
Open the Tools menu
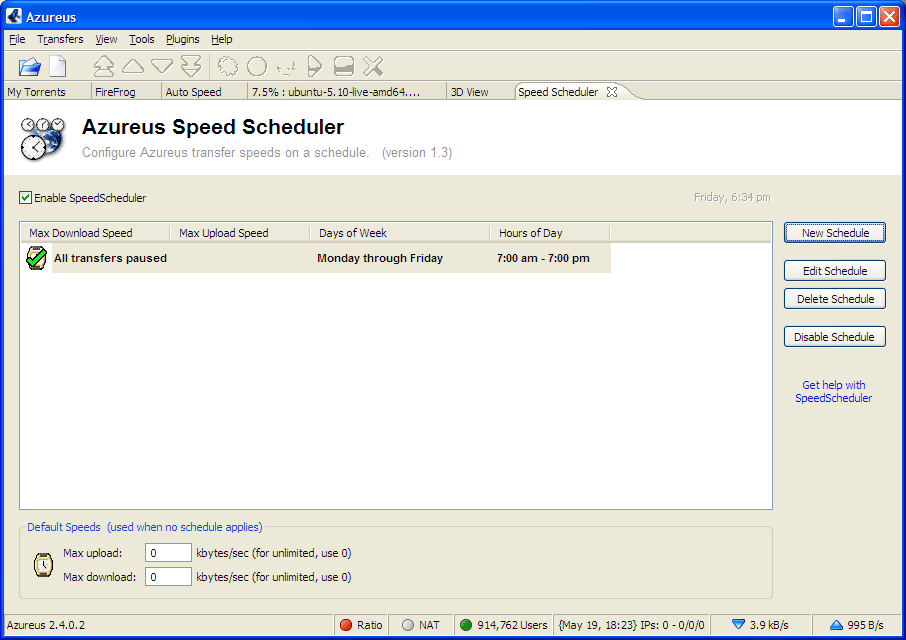pyautogui.click(x=142, y=39)
